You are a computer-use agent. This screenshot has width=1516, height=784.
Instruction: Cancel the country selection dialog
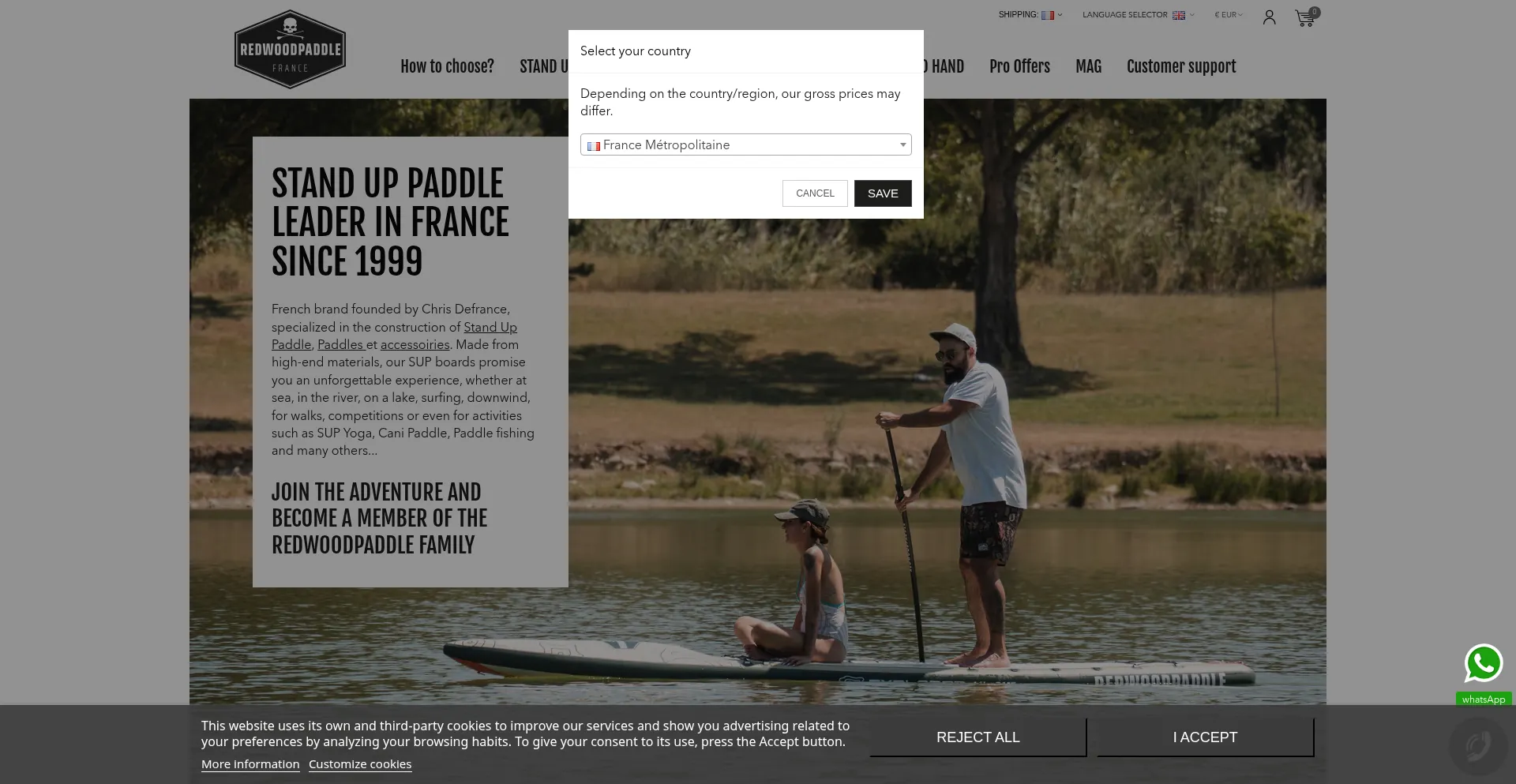(815, 193)
